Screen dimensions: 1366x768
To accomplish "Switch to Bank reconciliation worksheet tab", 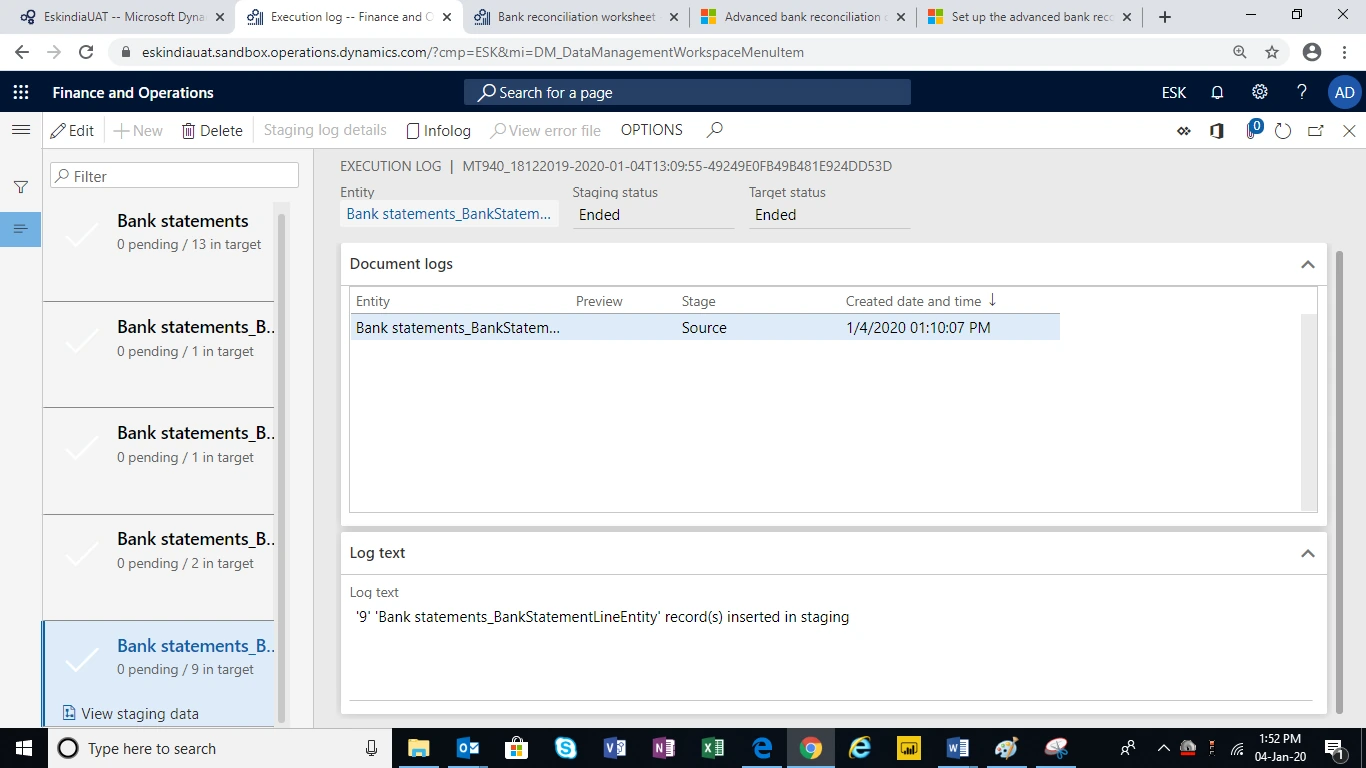I will (576, 17).
